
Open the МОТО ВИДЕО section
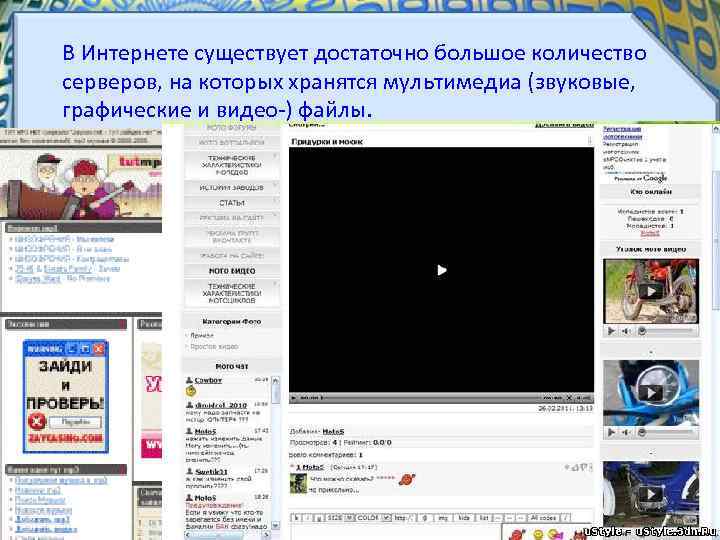click(232, 271)
